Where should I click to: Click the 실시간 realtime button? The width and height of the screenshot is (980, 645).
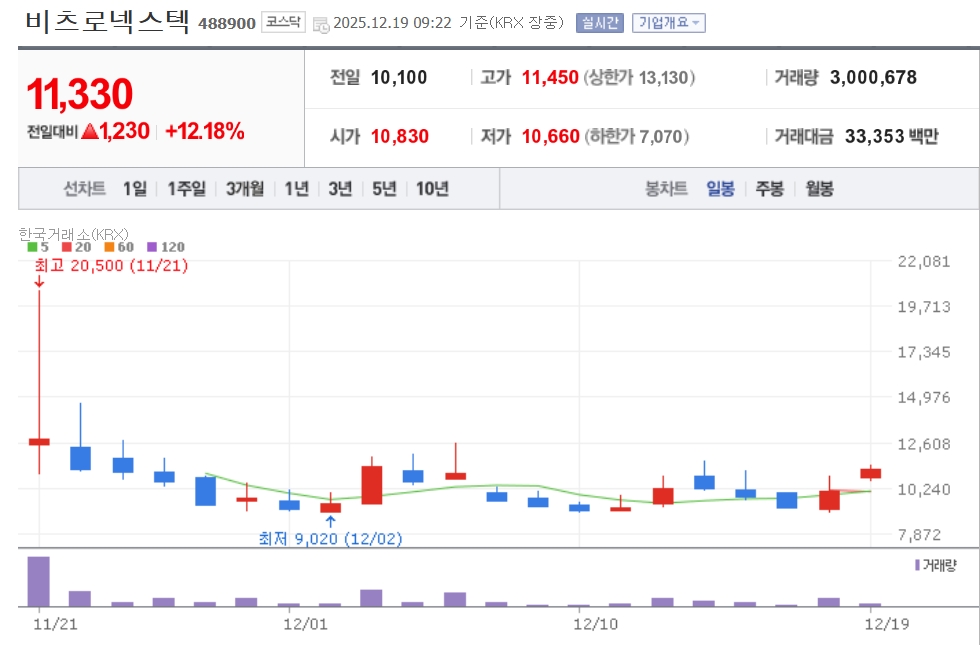(600, 23)
